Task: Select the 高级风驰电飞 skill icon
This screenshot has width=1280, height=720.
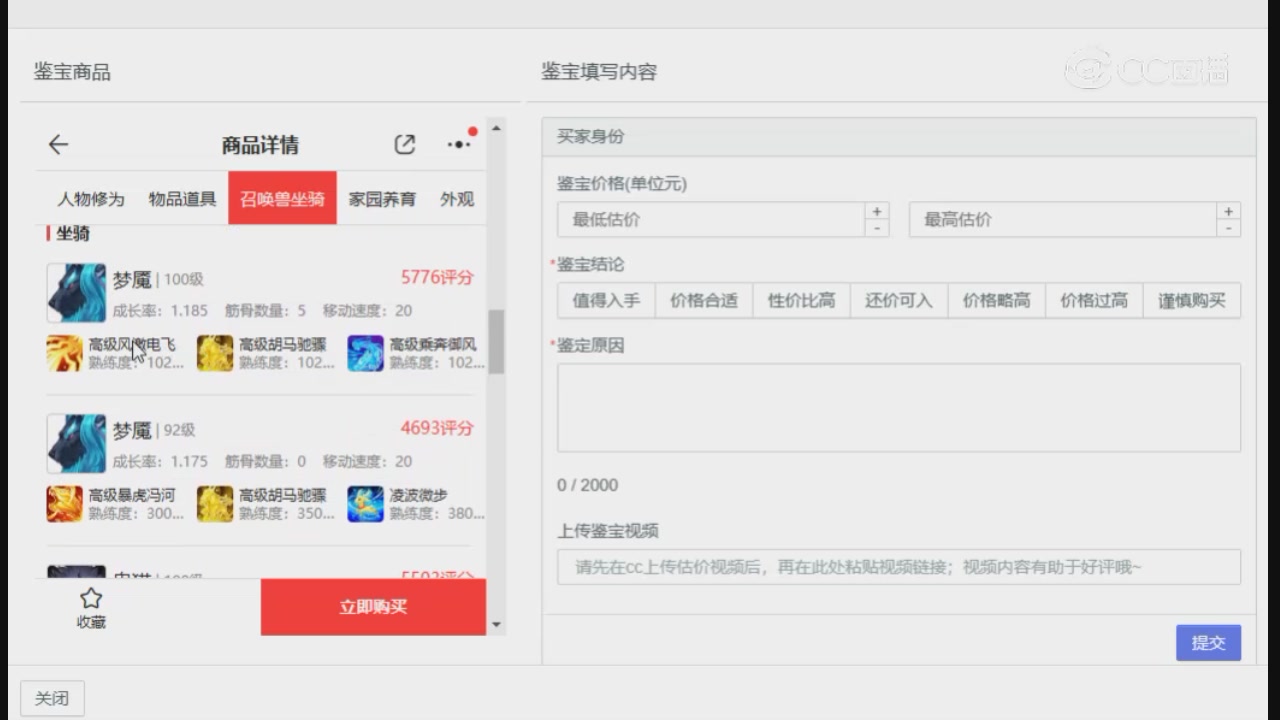Action: click(65, 353)
